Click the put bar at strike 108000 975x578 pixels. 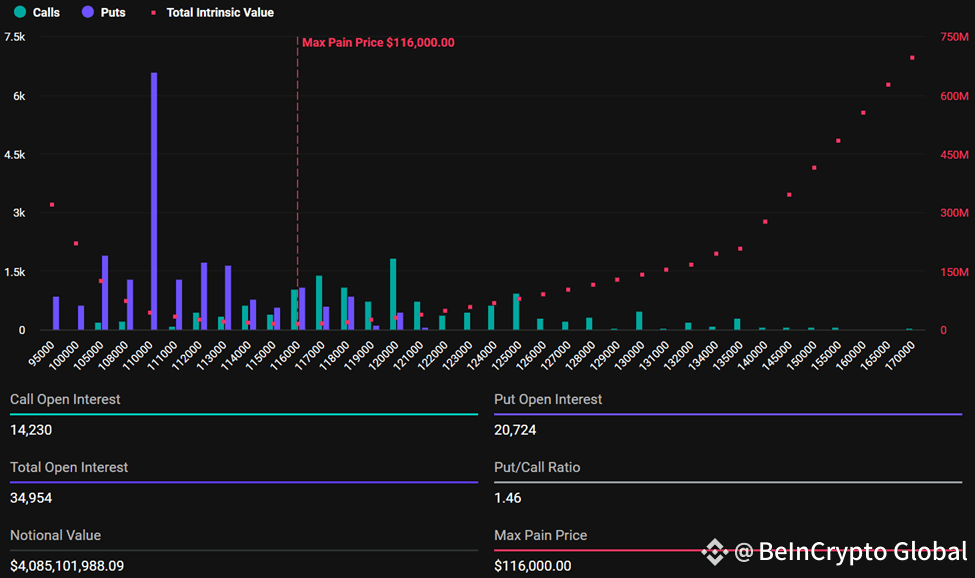click(130, 305)
